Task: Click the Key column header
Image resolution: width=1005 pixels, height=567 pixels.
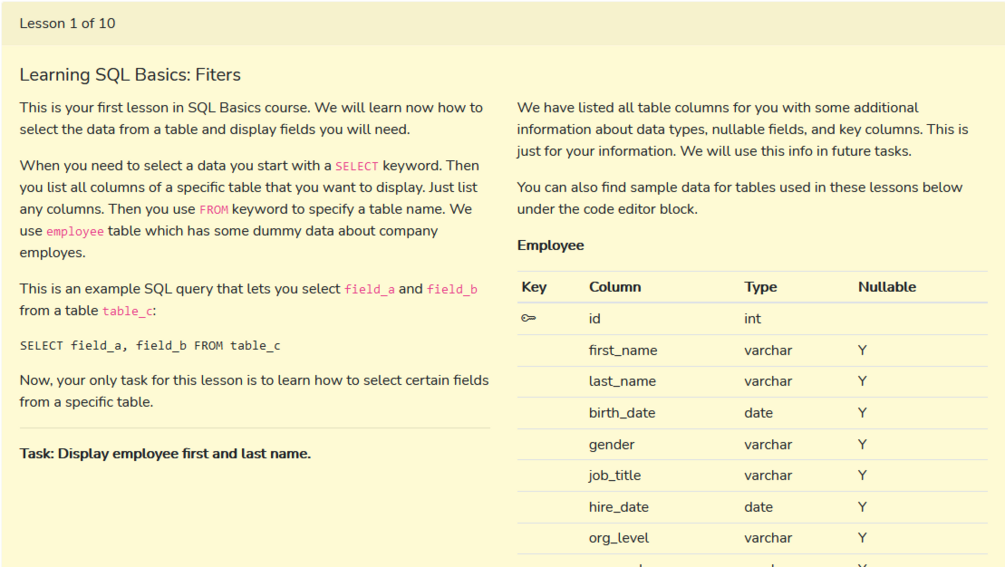Action: (x=534, y=287)
